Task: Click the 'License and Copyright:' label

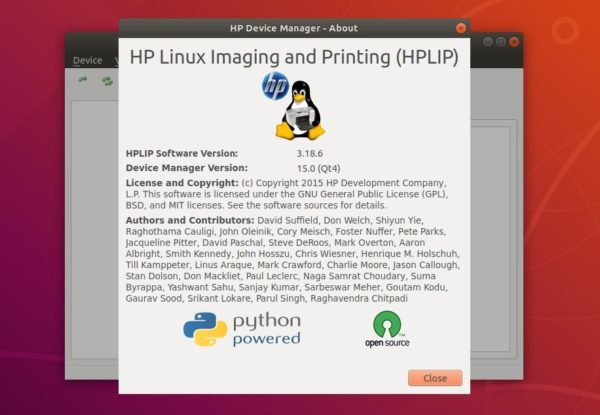Action: click(182, 183)
